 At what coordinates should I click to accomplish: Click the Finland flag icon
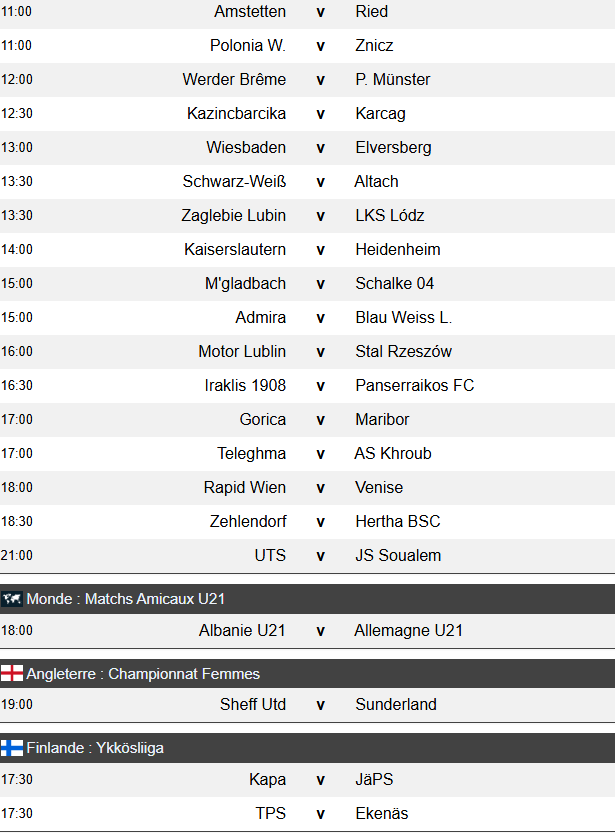pyautogui.click(x=13, y=748)
